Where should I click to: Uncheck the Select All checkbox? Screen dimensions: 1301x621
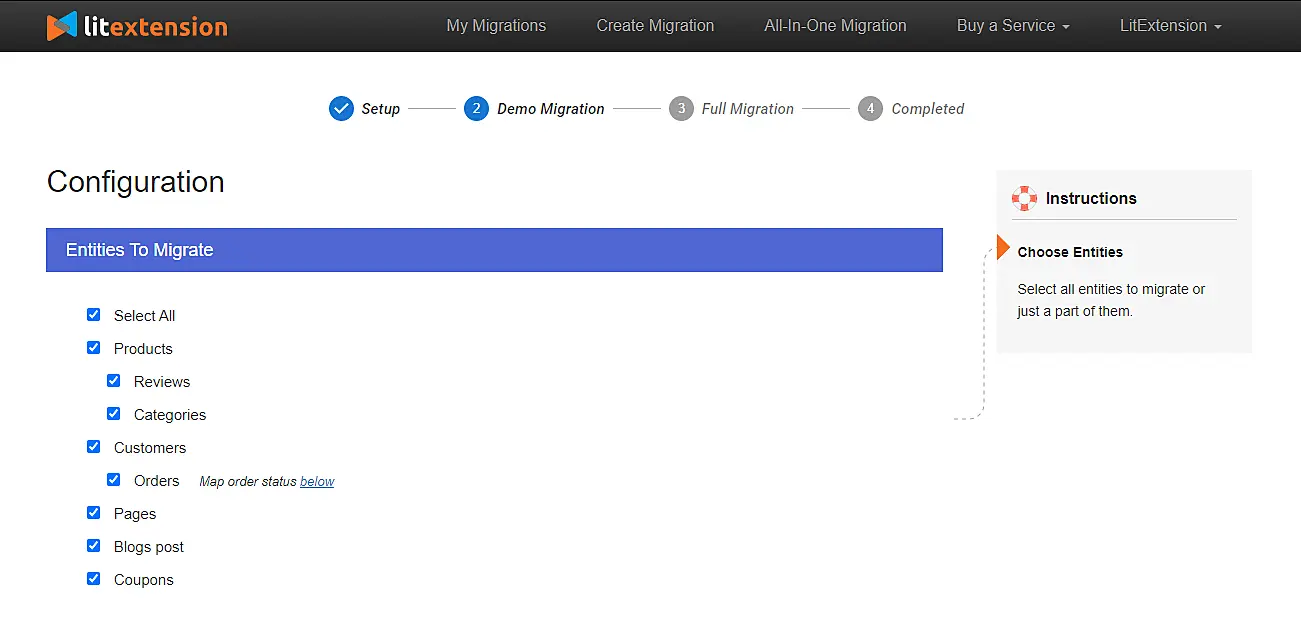pyautogui.click(x=93, y=314)
